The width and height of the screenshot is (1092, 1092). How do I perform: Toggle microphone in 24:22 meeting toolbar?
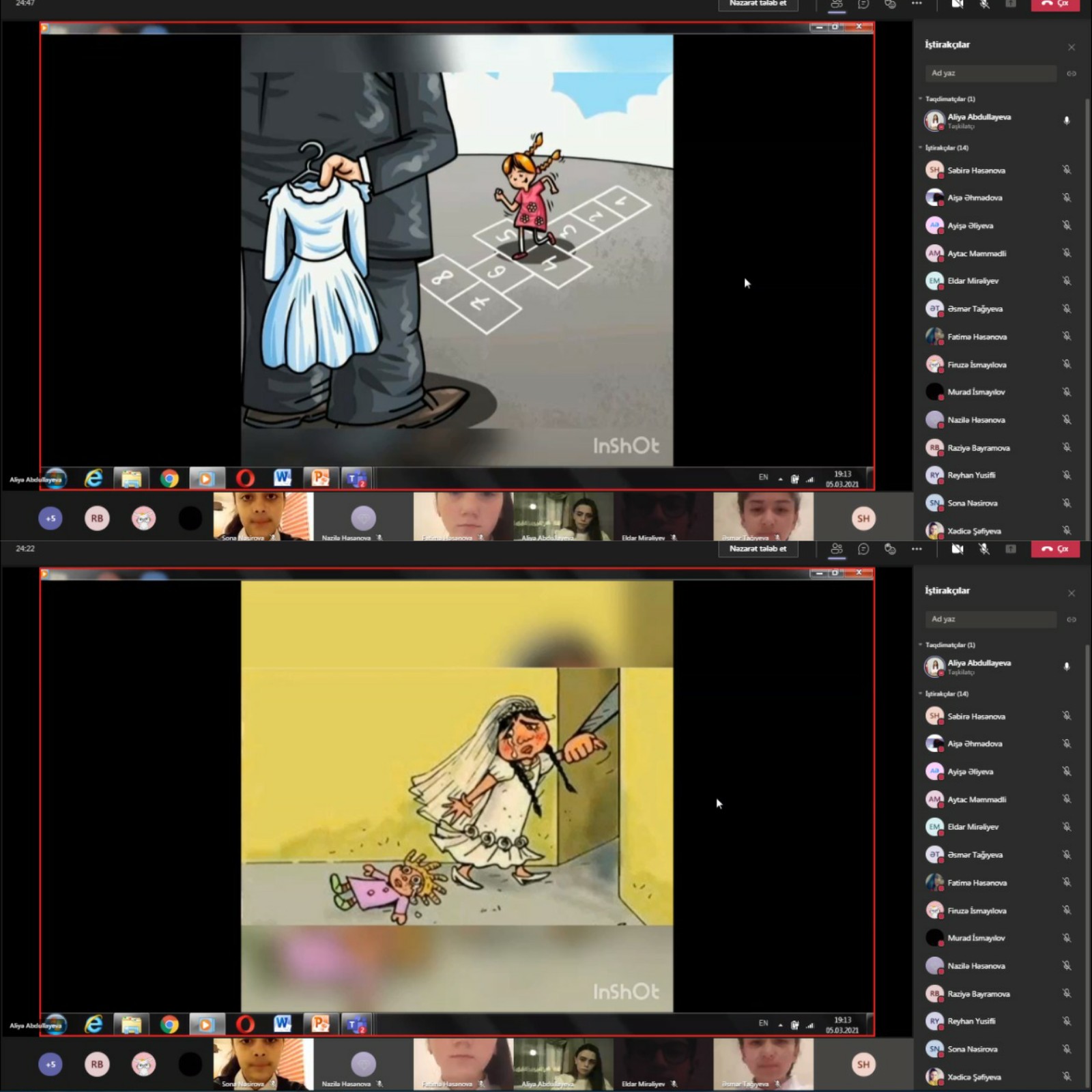click(984, 549)
